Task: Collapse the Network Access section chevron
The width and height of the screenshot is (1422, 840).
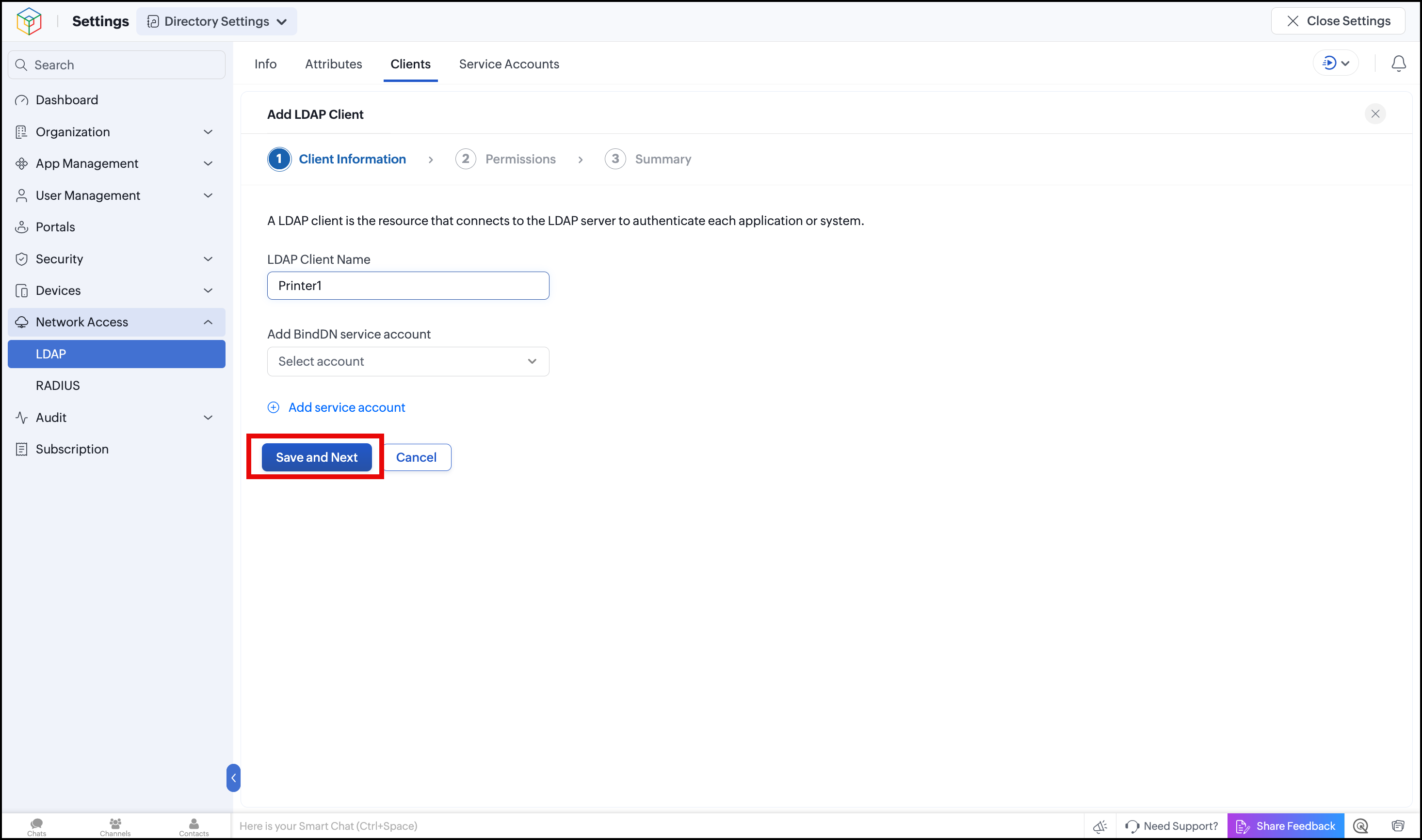Action: (208, 322)
